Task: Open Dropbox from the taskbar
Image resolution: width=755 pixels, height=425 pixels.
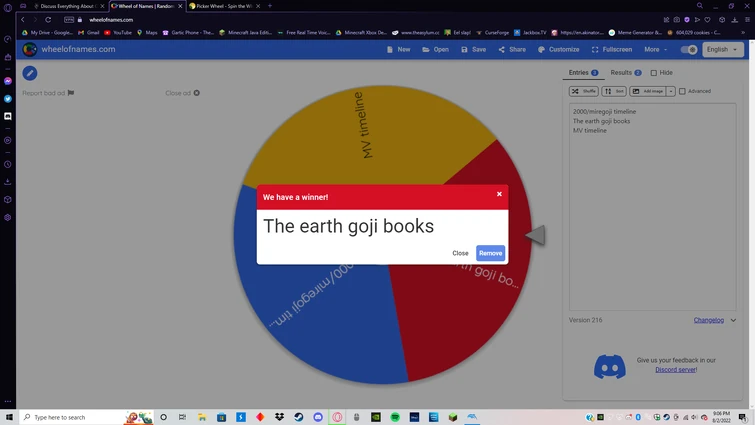Action: click(x=279, y=417)
